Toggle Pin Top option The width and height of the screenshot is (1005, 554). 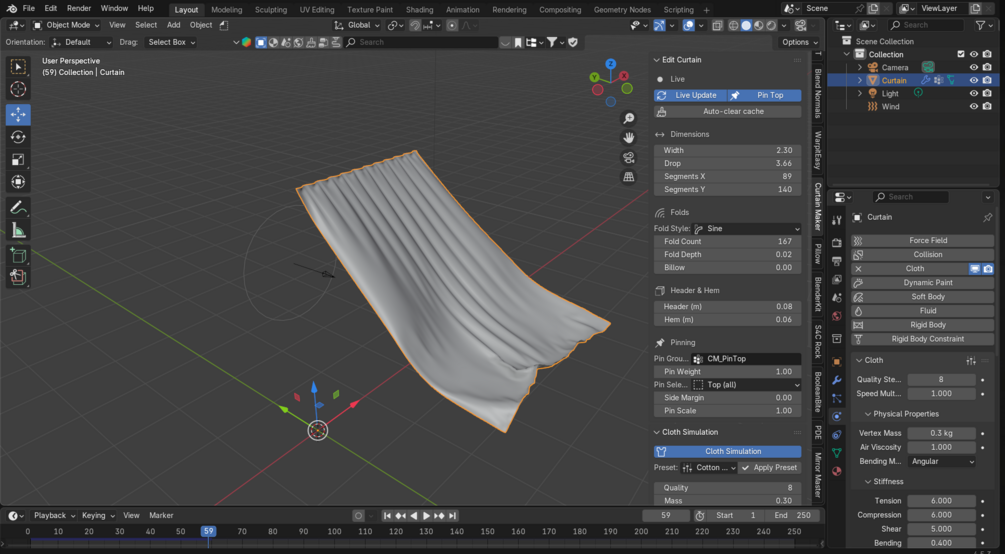(764, 95)
